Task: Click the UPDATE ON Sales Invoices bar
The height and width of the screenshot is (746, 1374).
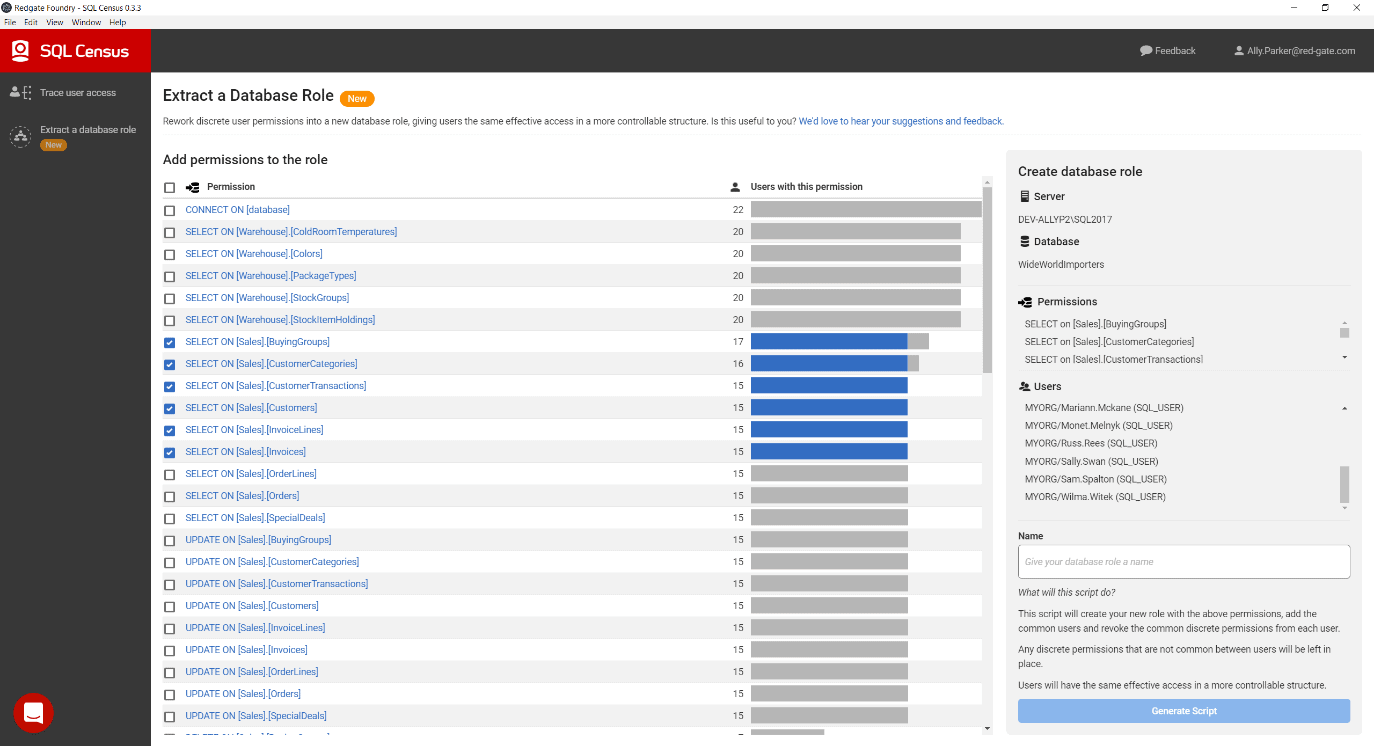Action: click(829, 650)
